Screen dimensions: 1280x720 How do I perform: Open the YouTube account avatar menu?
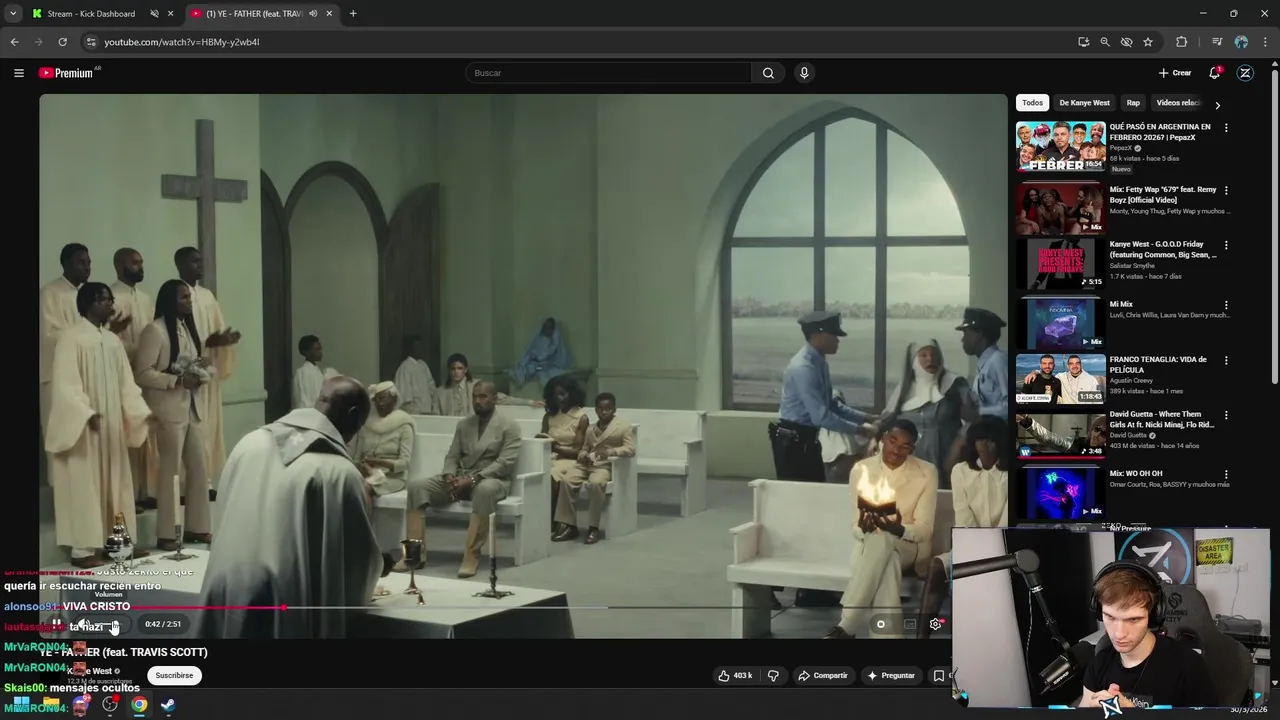[x=1245, y=73]
